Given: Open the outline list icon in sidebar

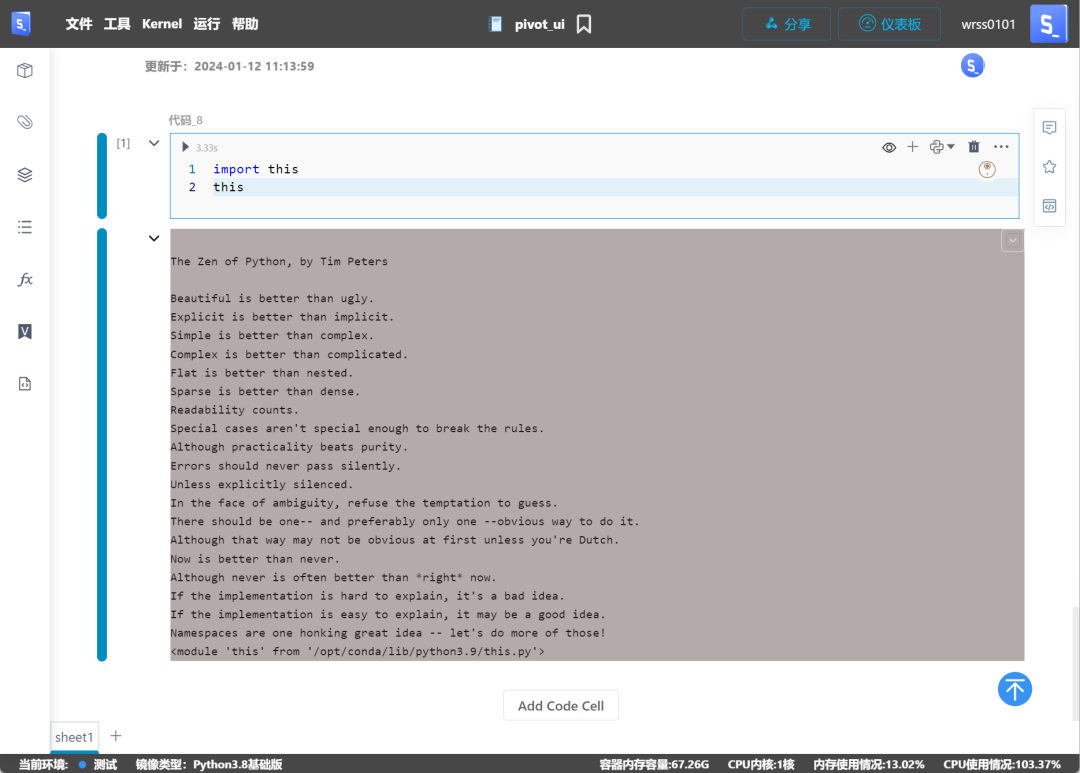Looking at the screenshot, I should tap(24, 227).
